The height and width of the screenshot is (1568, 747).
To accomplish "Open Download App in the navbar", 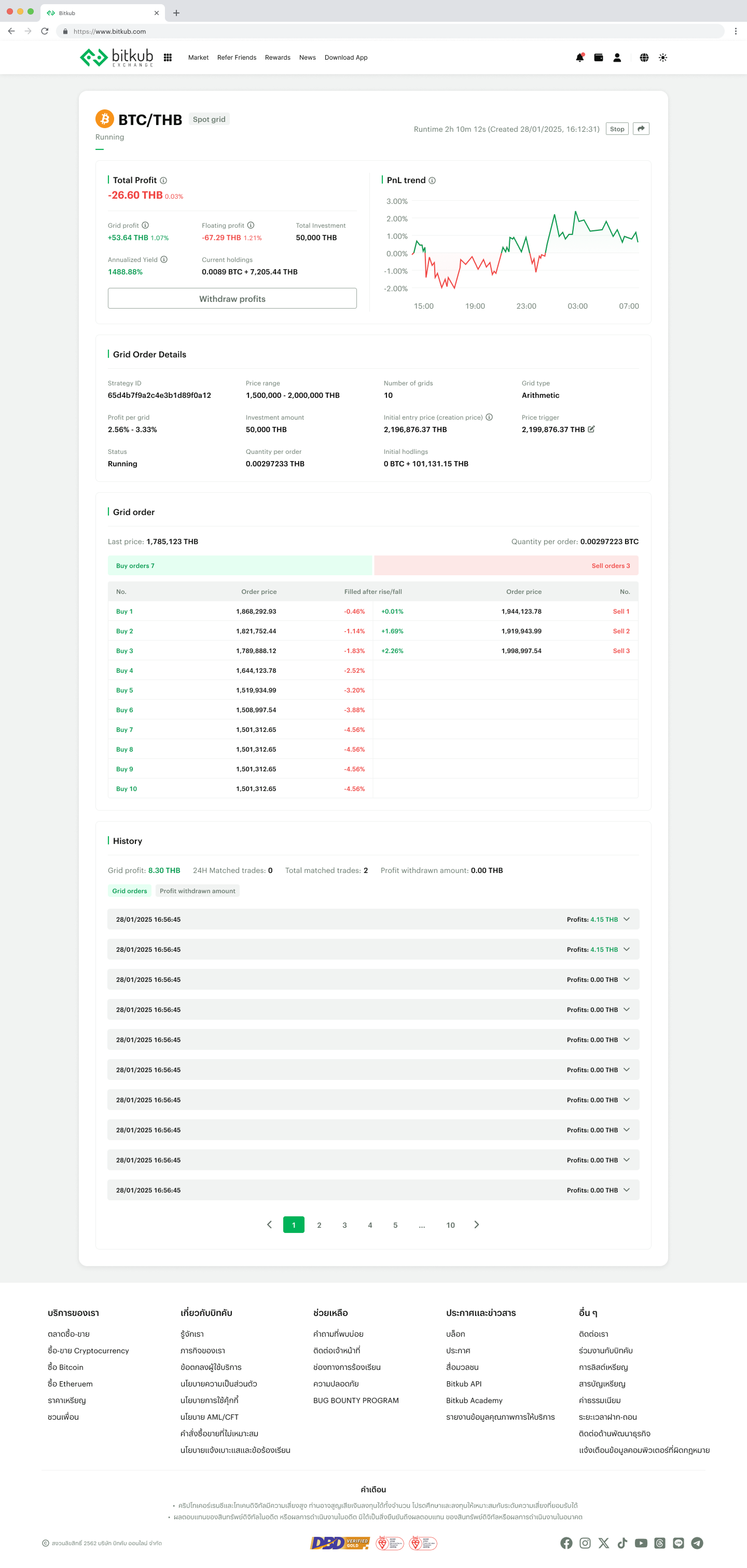I will [346, 57].
